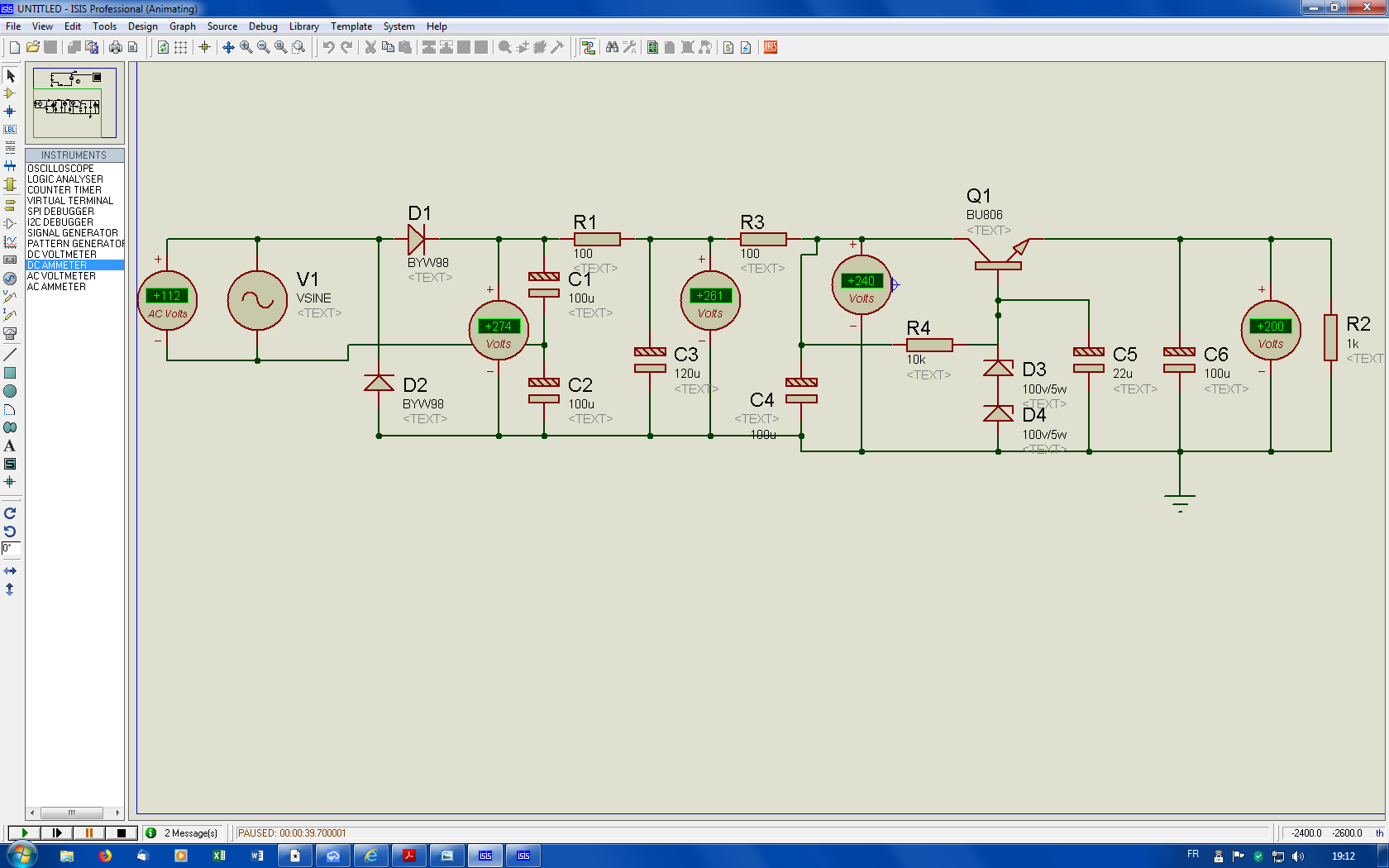Click the overview window schematic thumbnail
The image size is (1389, 868).
(74, 103)
